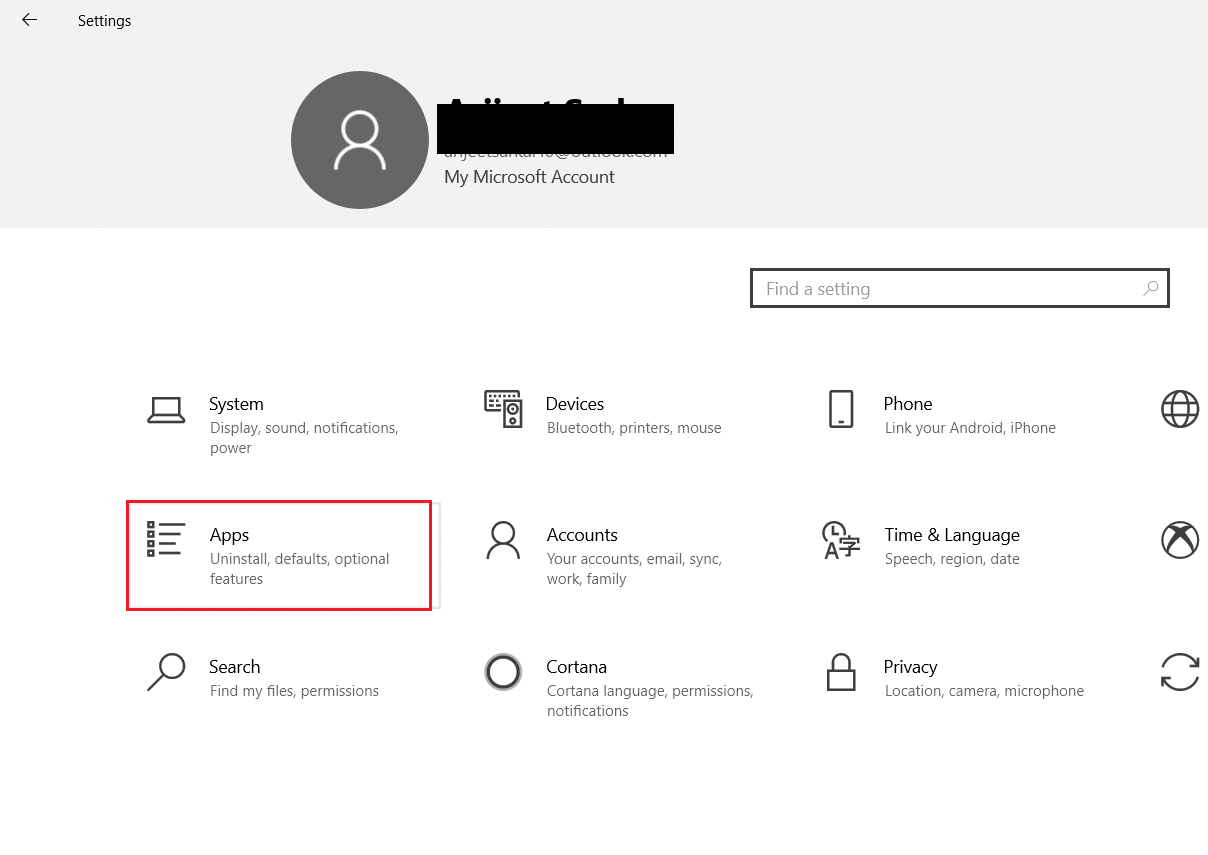Open Accounts settings
This screenshot has width=1208, height=855.
click(x=582, y=535)
